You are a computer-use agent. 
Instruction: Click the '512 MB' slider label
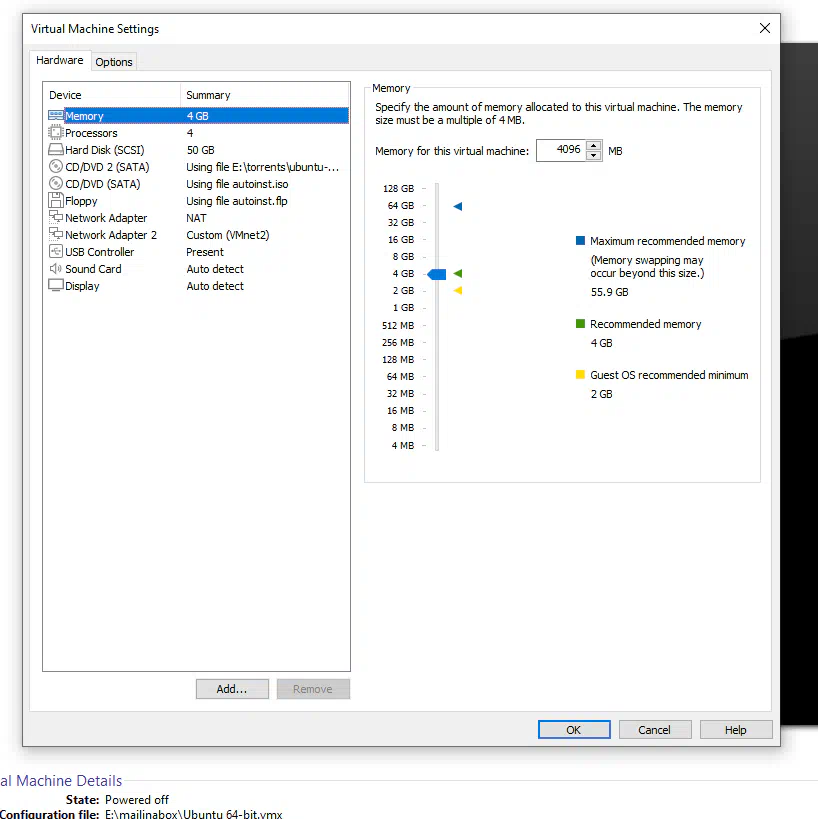click(x=398, y=325)
